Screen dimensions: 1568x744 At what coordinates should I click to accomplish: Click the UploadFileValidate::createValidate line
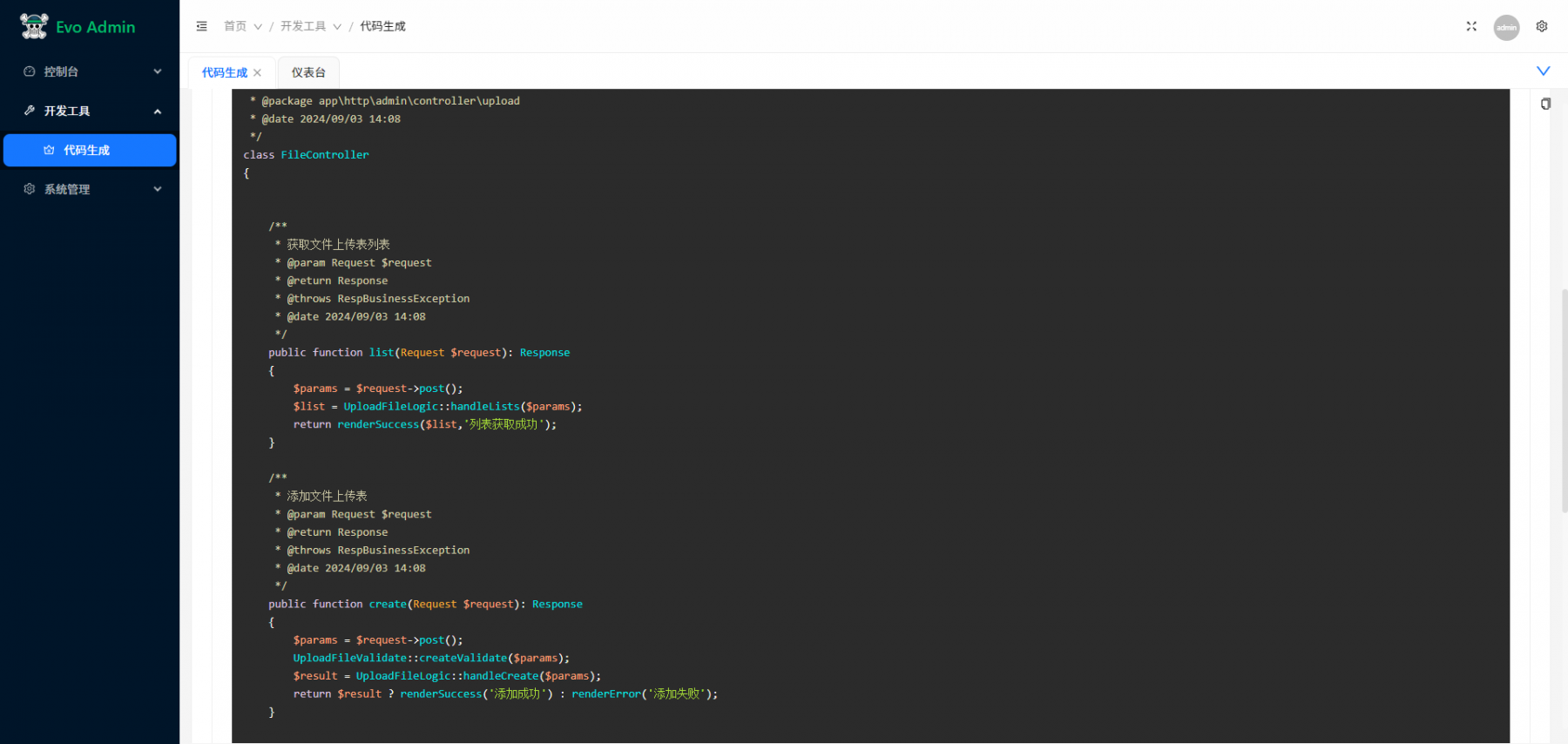pos(431,659)
